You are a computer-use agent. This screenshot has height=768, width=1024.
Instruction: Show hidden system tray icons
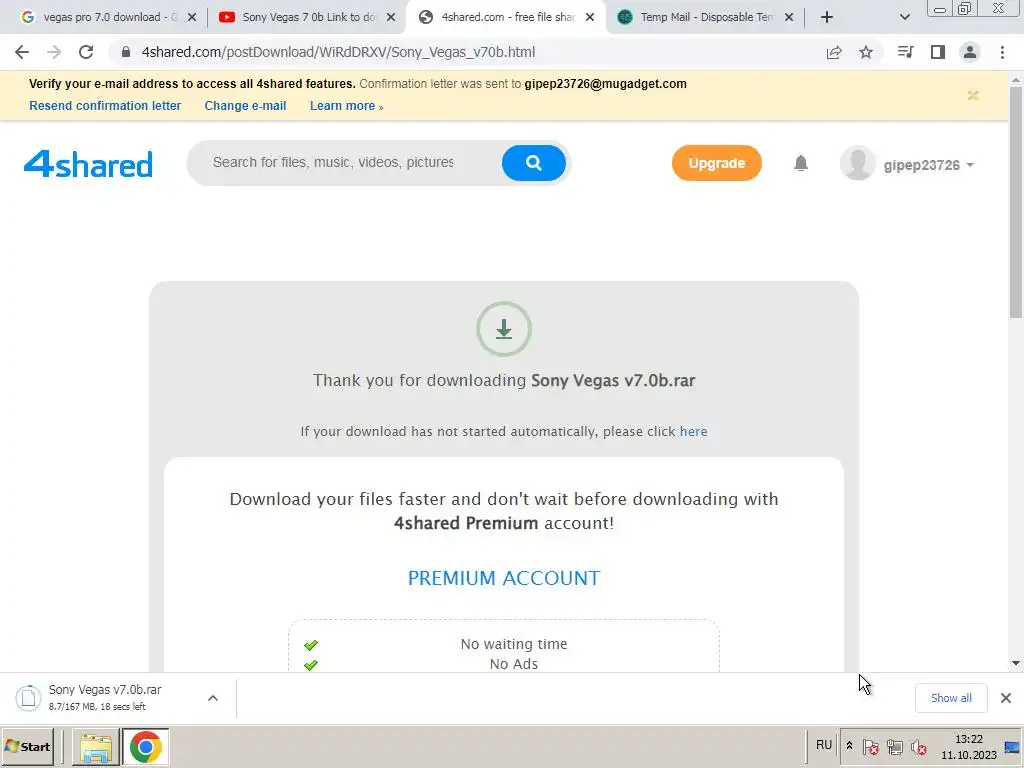pyautogui.click(x=849, y=745)
